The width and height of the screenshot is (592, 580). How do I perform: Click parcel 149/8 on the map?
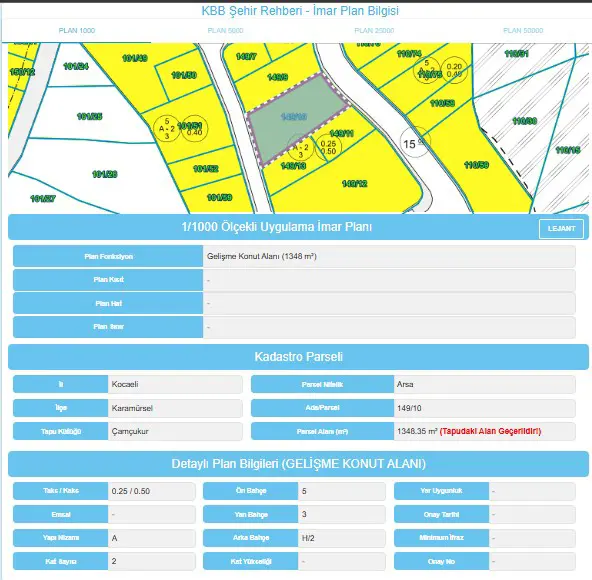pyautogui.click(x=278, y=77)
